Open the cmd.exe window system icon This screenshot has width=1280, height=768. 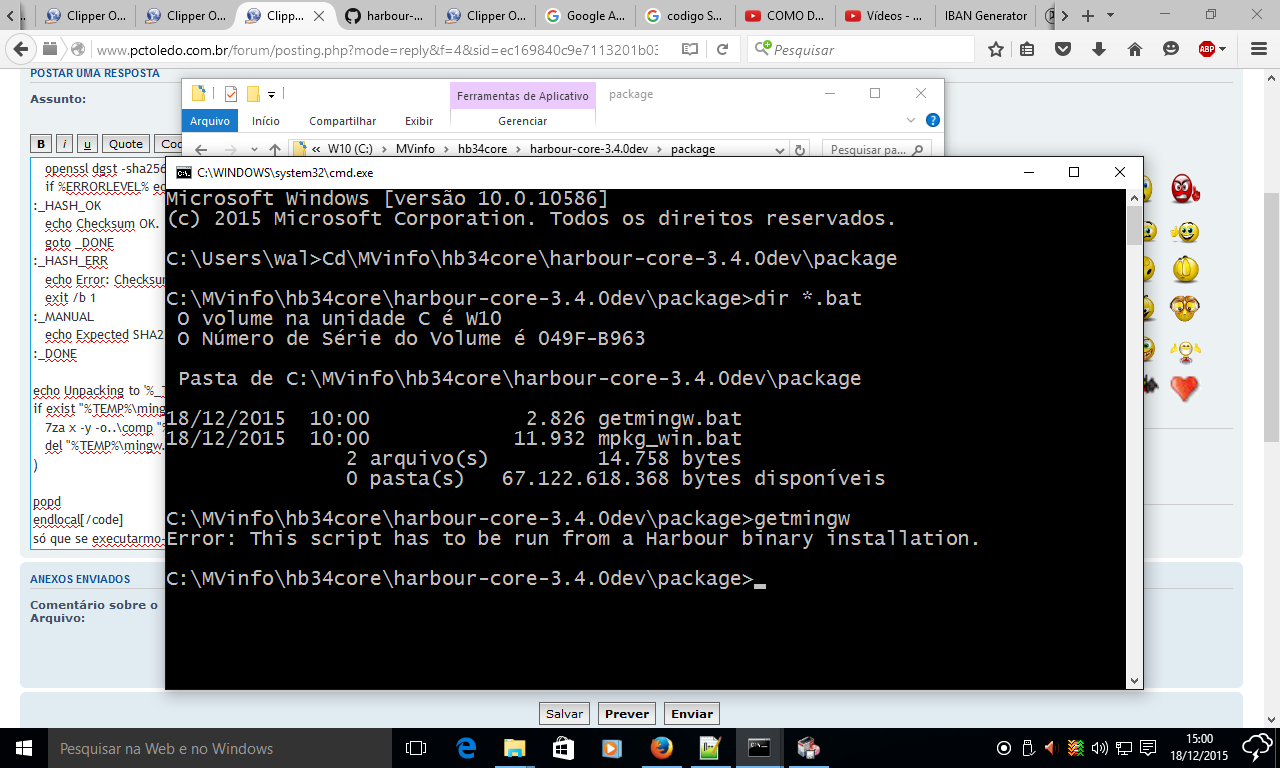coord(183,172)
